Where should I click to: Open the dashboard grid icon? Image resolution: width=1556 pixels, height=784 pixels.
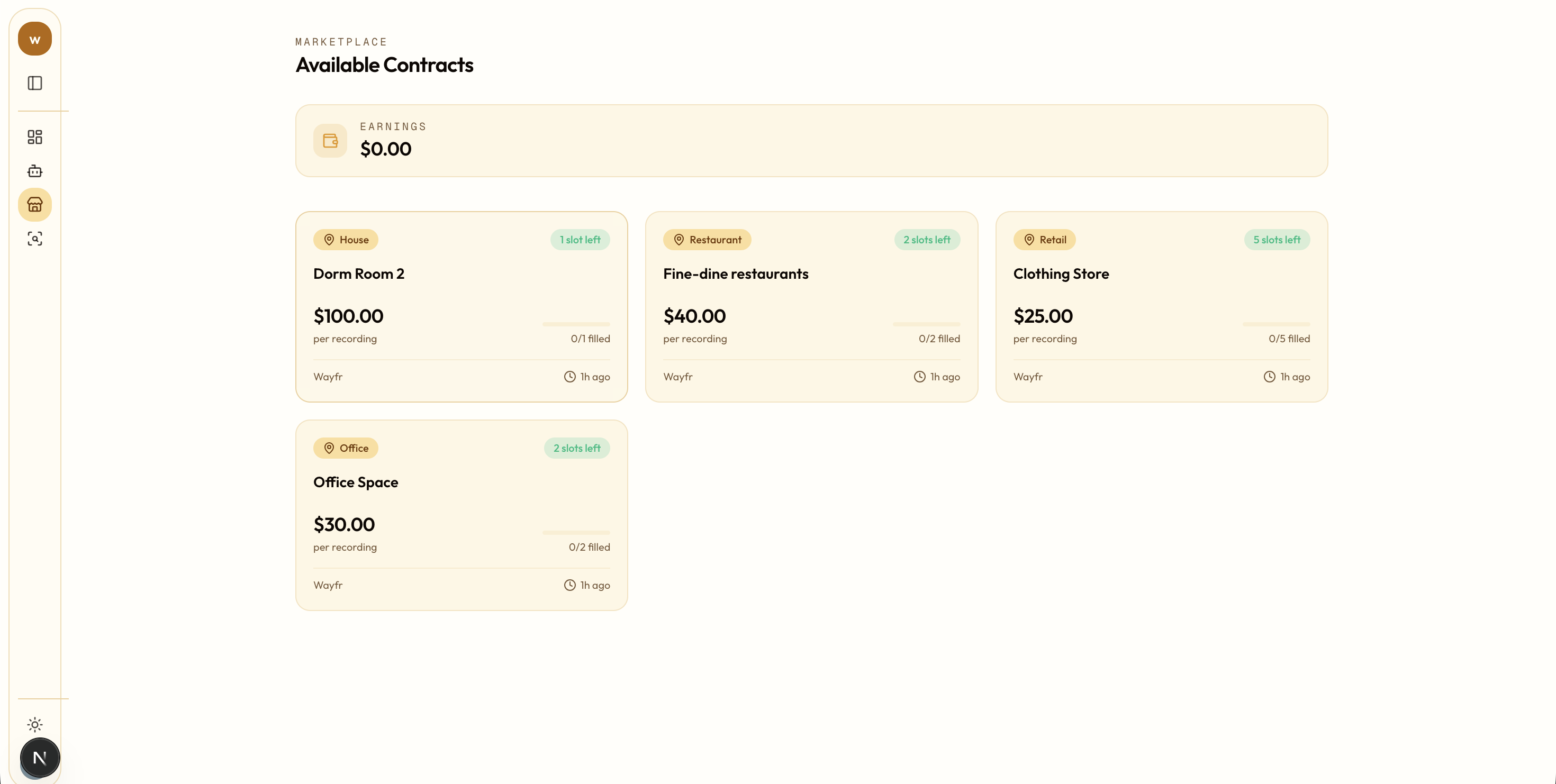pos(34,137)
